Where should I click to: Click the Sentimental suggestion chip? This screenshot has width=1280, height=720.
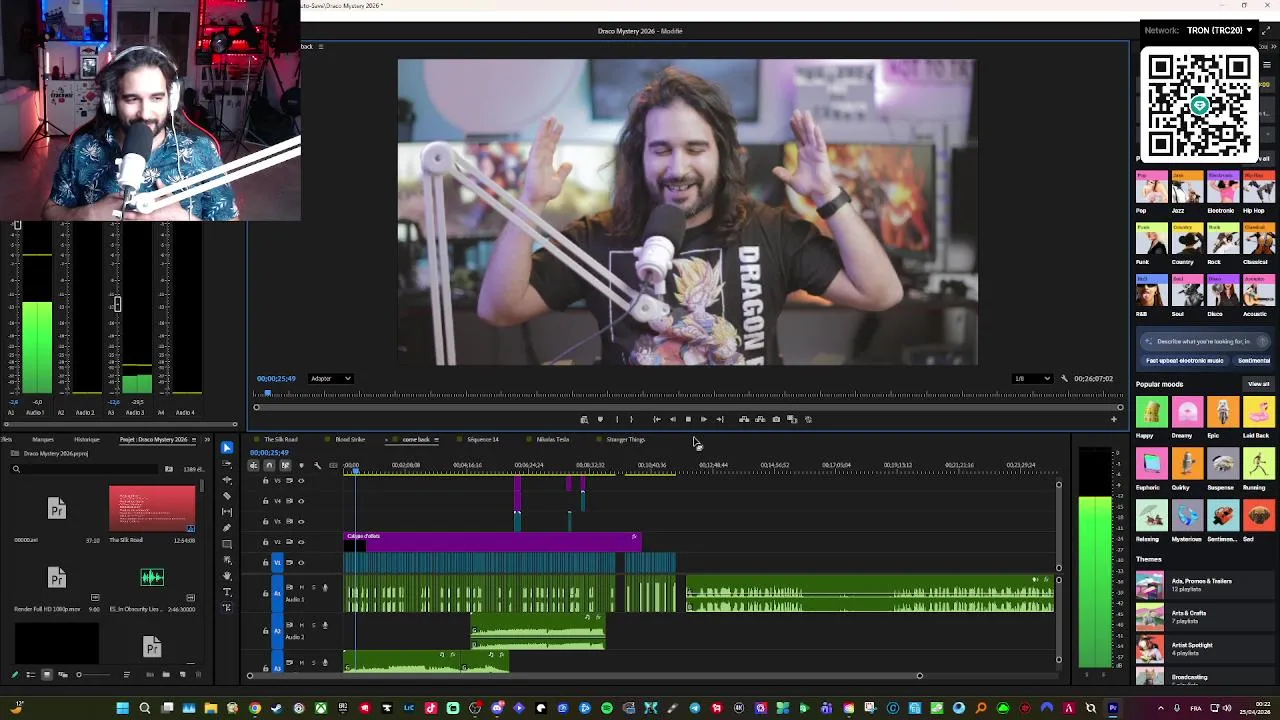point(1254,361)
